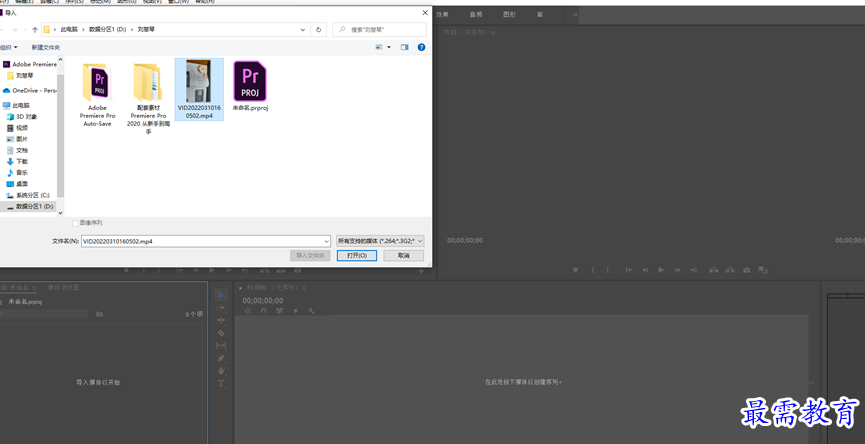865x444 pixels.
Task: Select the 配套素材 Premiere Pro 2020 folder
Action: pyautogui.click(x=148, y=98)
